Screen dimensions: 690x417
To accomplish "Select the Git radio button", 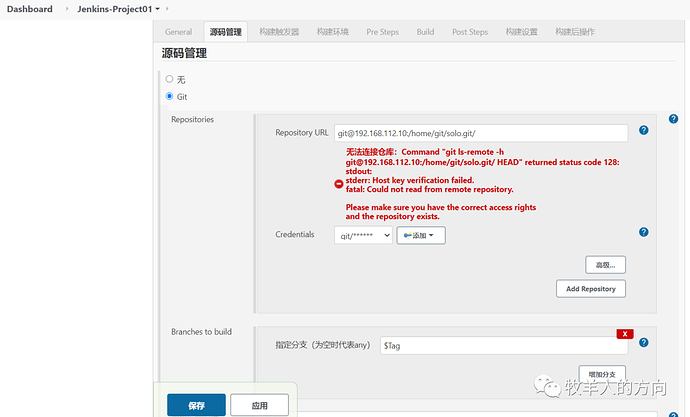I will pos(169,96).
